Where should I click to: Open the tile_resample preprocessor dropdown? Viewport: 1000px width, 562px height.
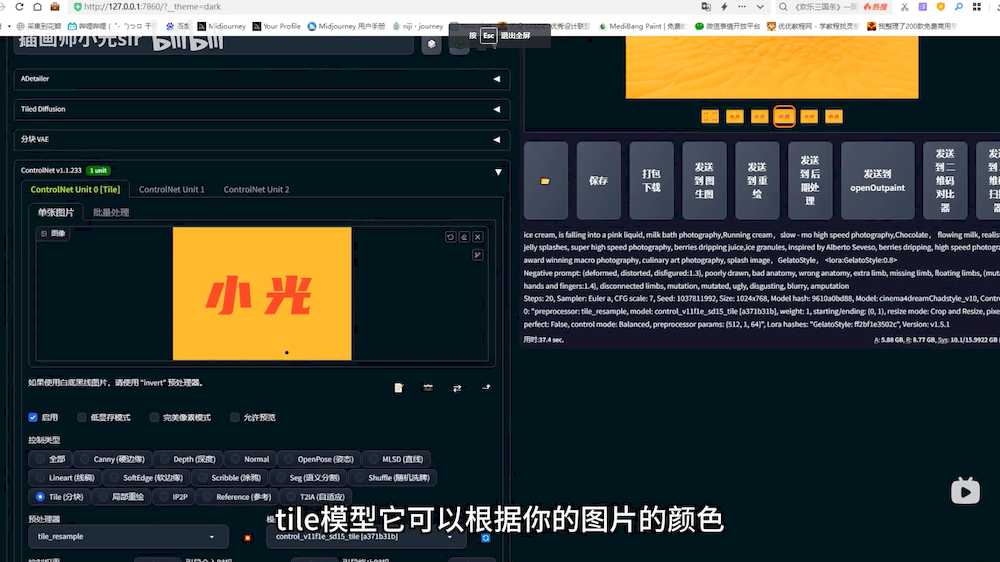tap(127, 537)
